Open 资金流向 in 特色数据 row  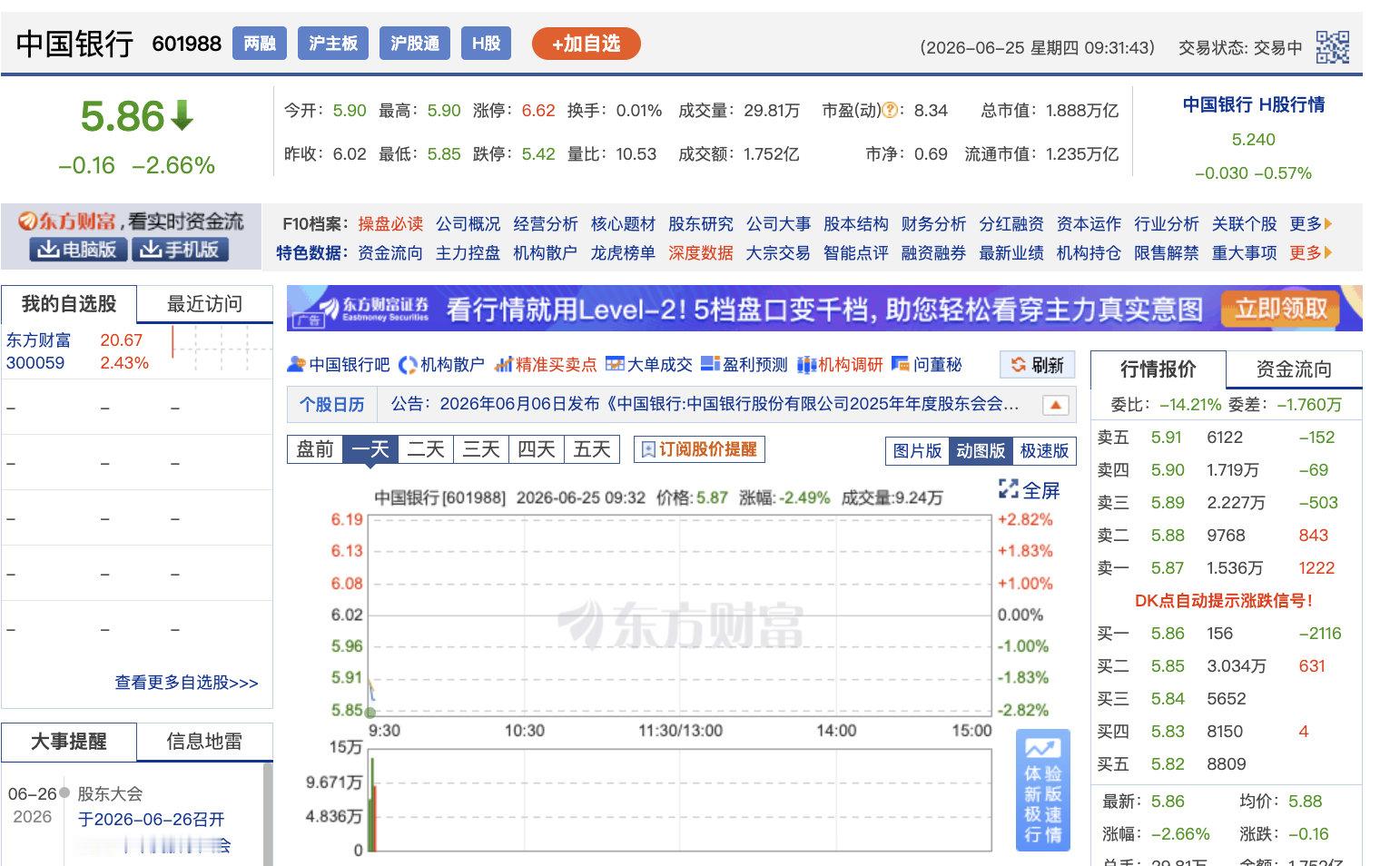point(390,252)
